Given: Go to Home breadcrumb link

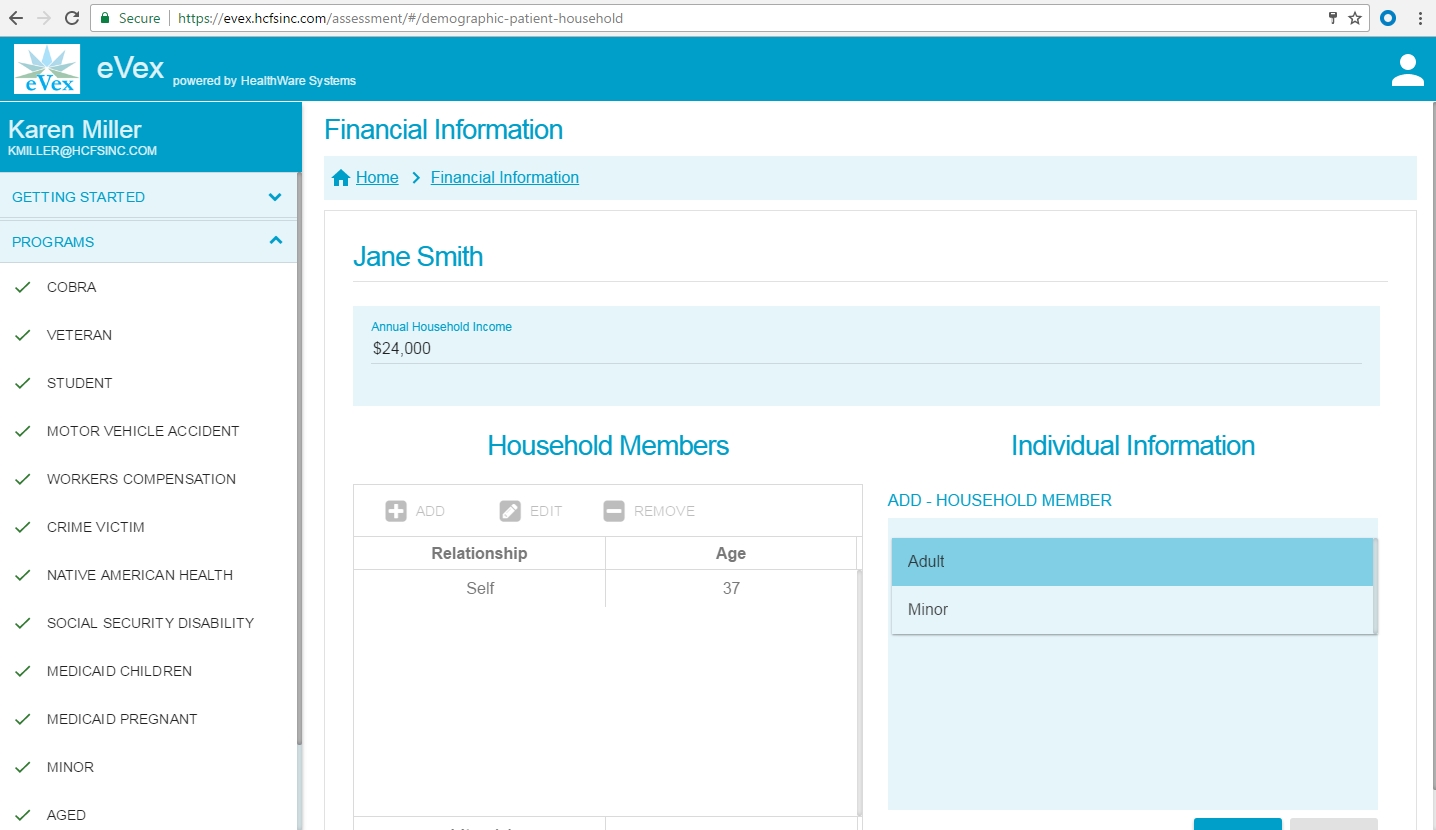Looking at the screenshot, I should point(377,178).
